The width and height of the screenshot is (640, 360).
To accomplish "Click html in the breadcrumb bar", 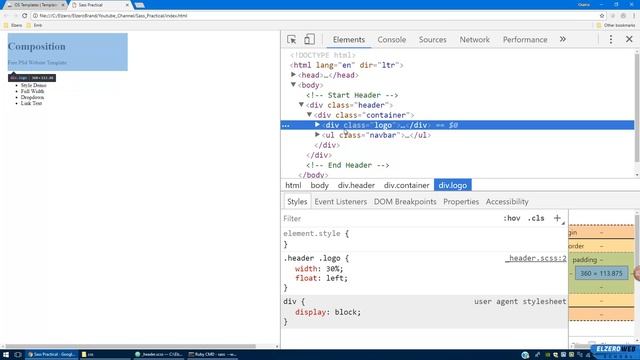I will click(293, 185).
